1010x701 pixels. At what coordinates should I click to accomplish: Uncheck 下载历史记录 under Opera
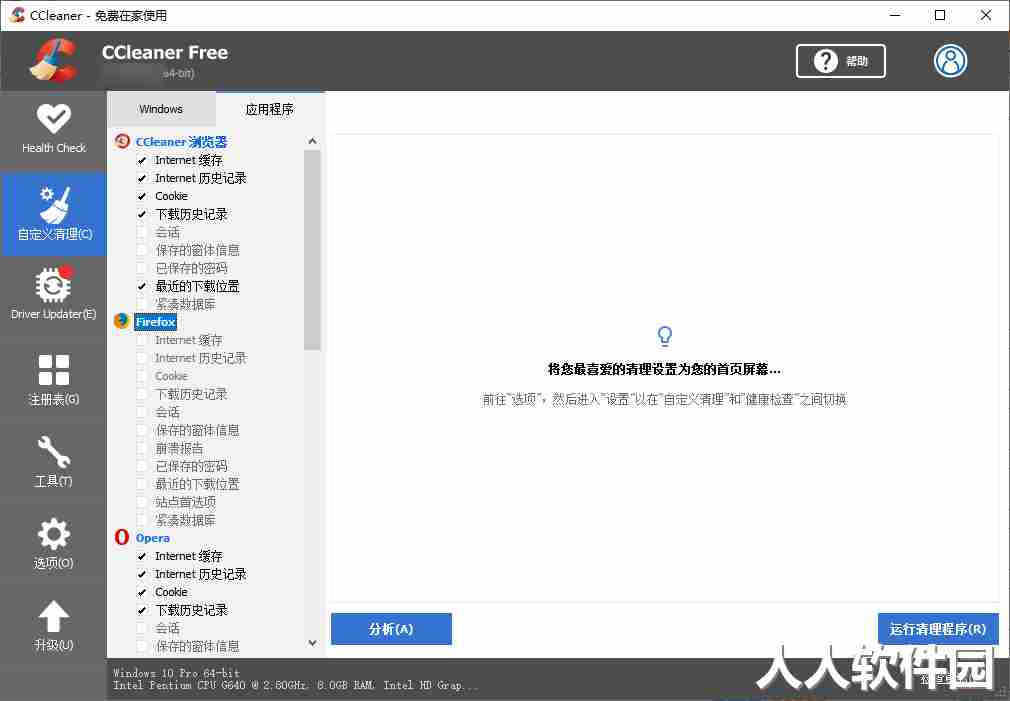pos(142,610)
